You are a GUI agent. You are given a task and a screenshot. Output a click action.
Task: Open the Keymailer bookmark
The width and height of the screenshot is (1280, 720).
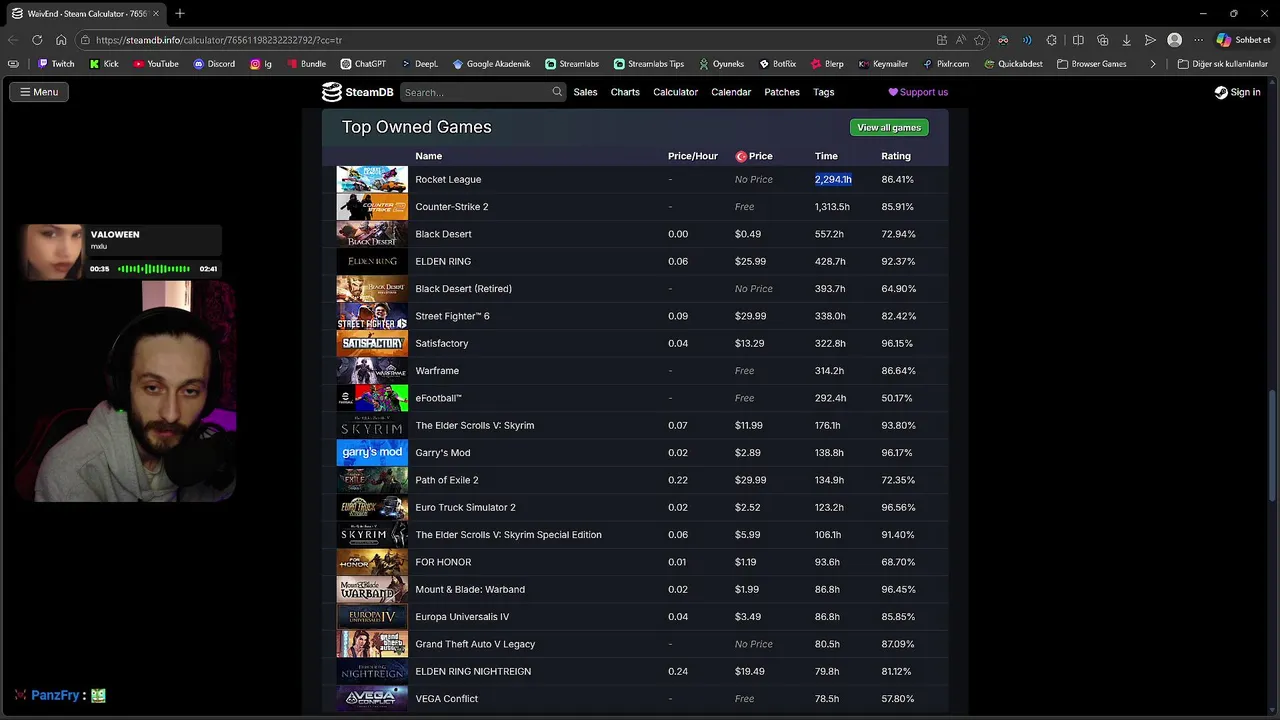883,64
